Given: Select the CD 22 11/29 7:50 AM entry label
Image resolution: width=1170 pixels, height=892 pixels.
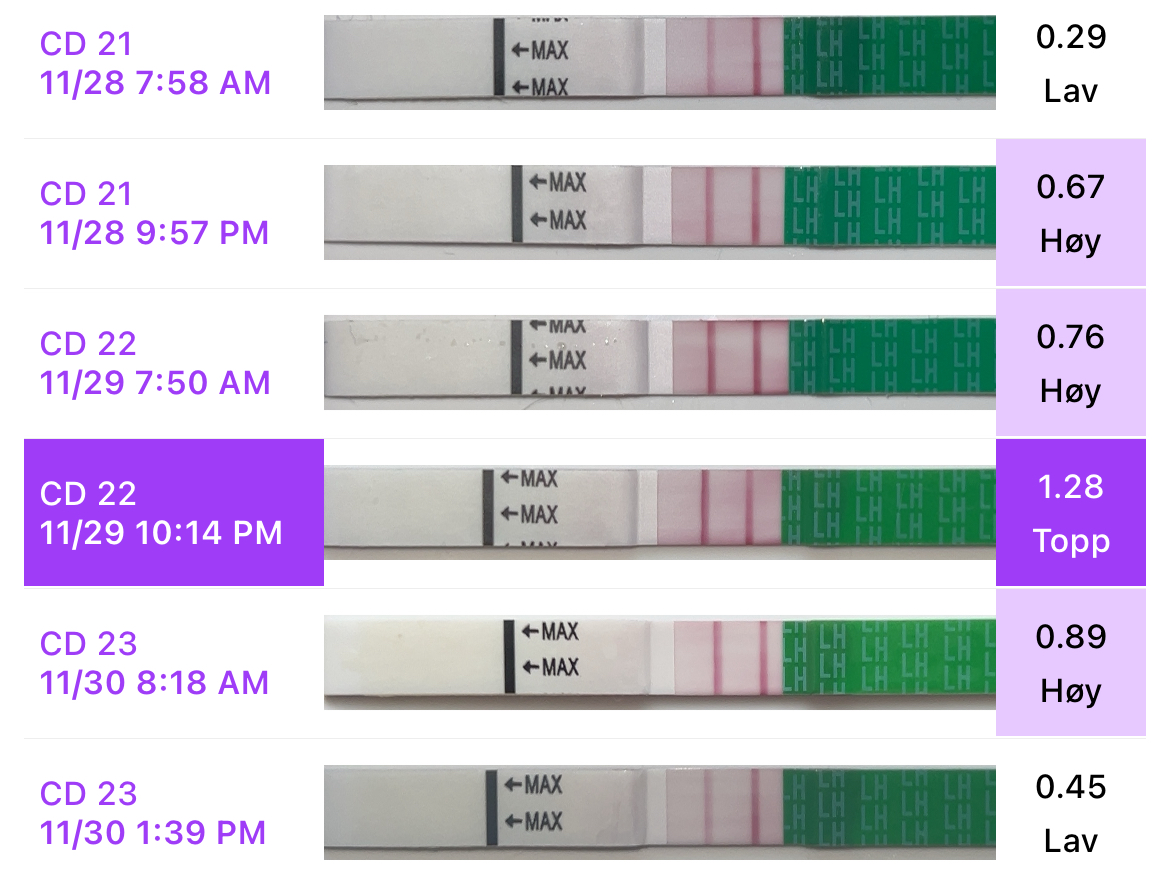Looking at the screenshot, I should click(155, 363).
